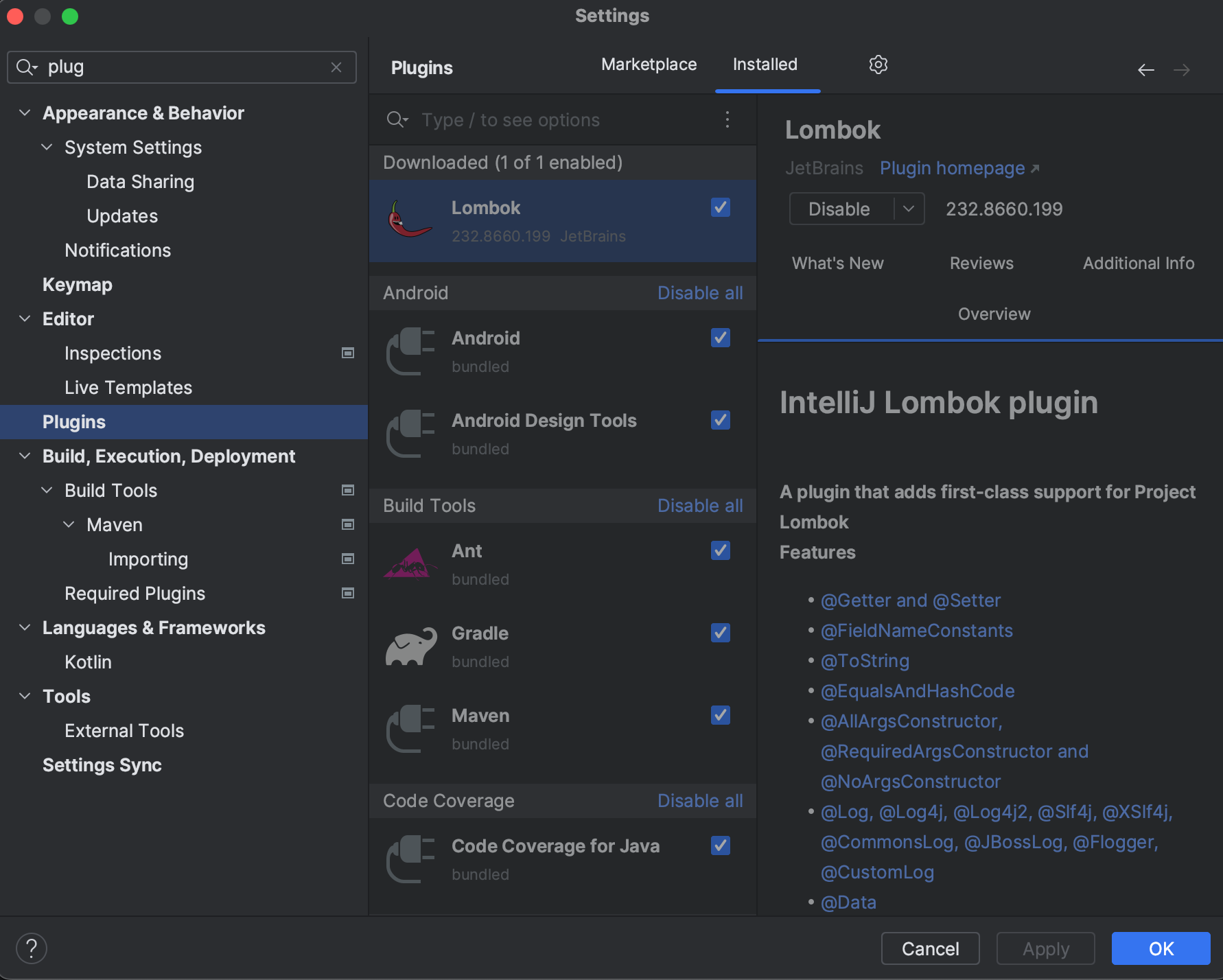The image size is (1223, 980).
Task: Uncheck the Android plugin checkbox
Action: coord(721,338)
